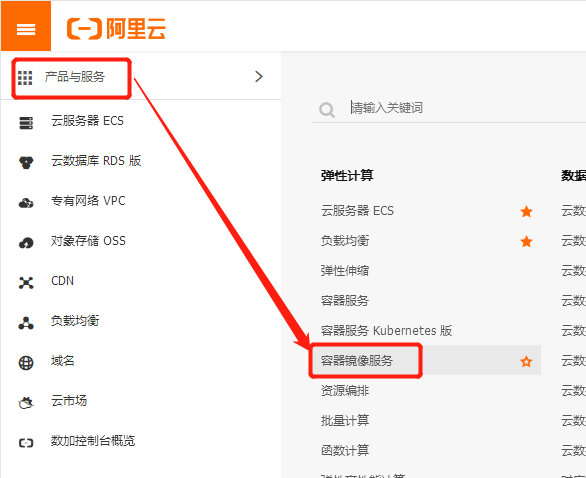Star the 容器镜像服务 item
This screenshot has height=478, width=586.
526,361
